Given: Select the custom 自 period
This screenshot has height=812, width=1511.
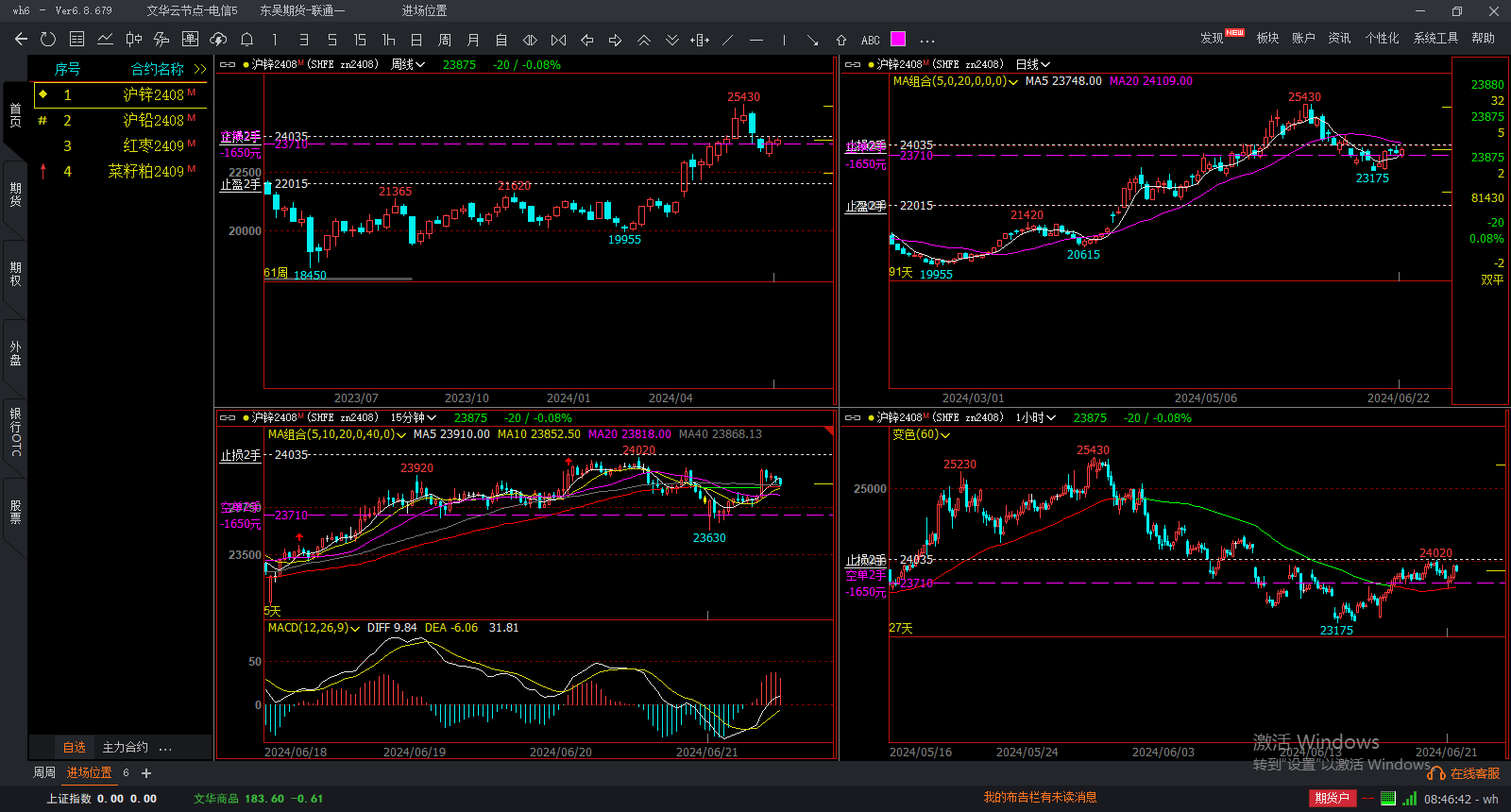Looking at the screenshot, I should coord(501,40).
